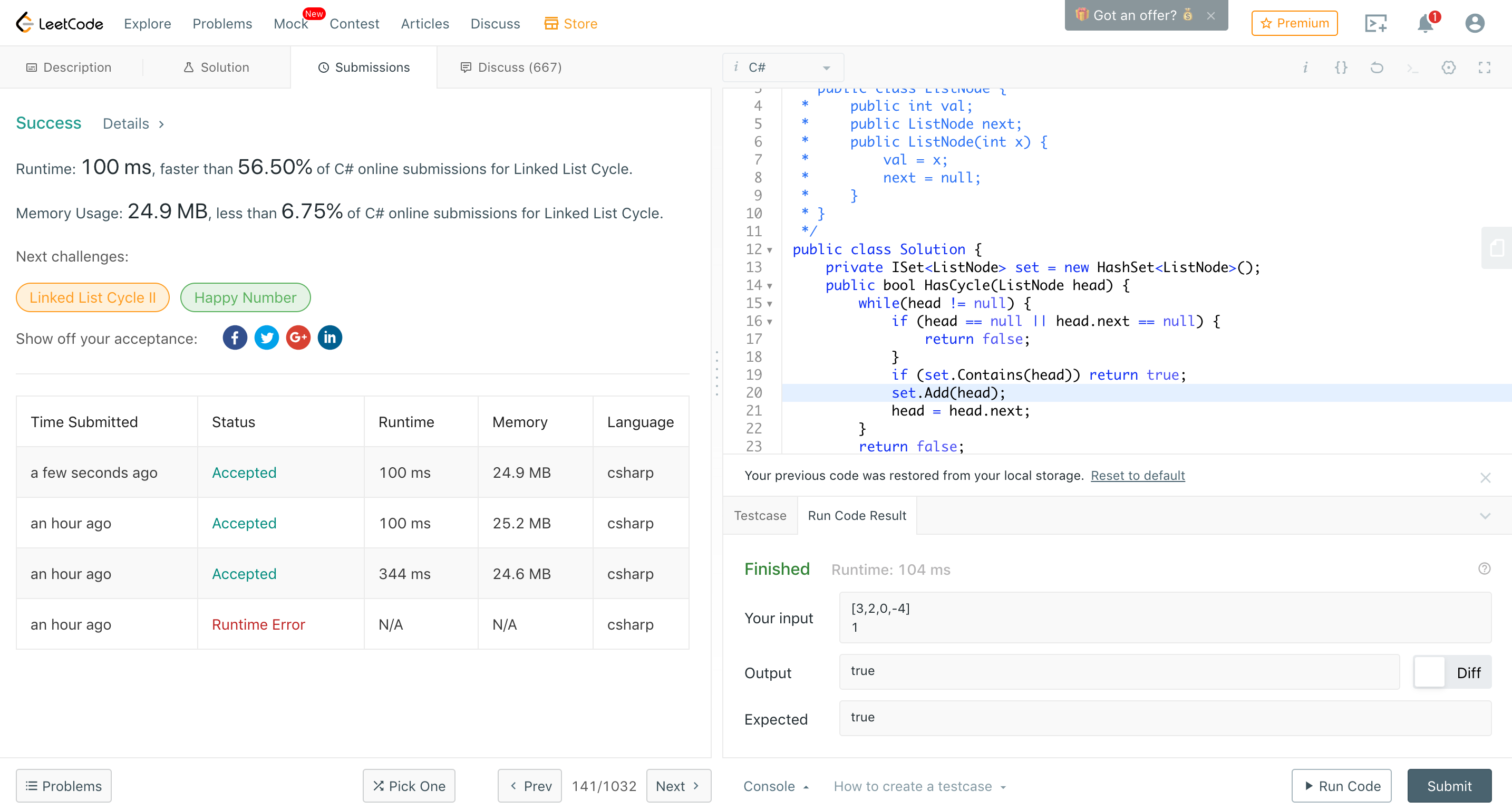Open submission Details
The width and height of the screenshot is (1512, 810).
tap(133, 124)
